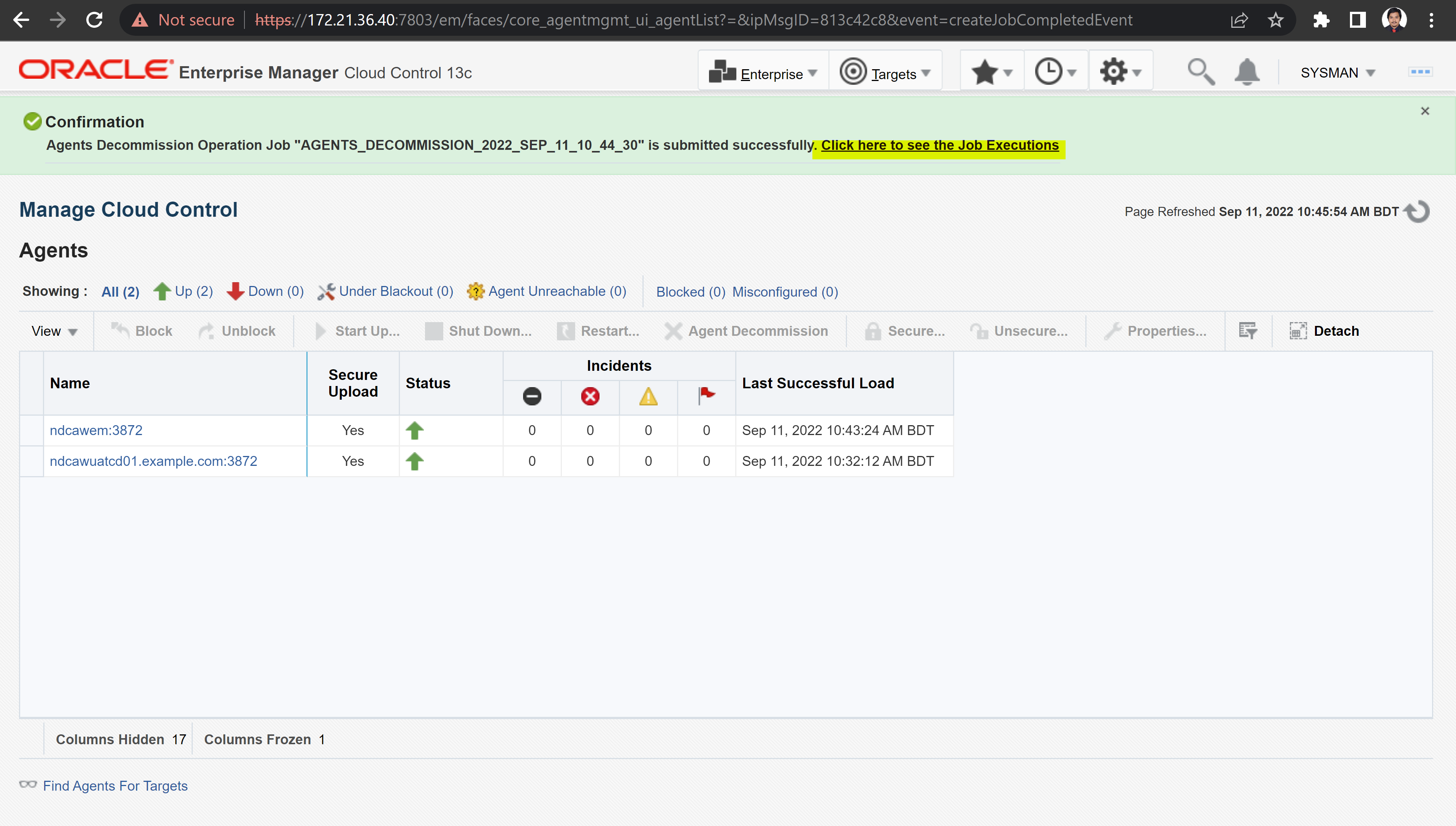Sort by Last Successful Load header
1456x826 pixels.
[x=844, y=383]
